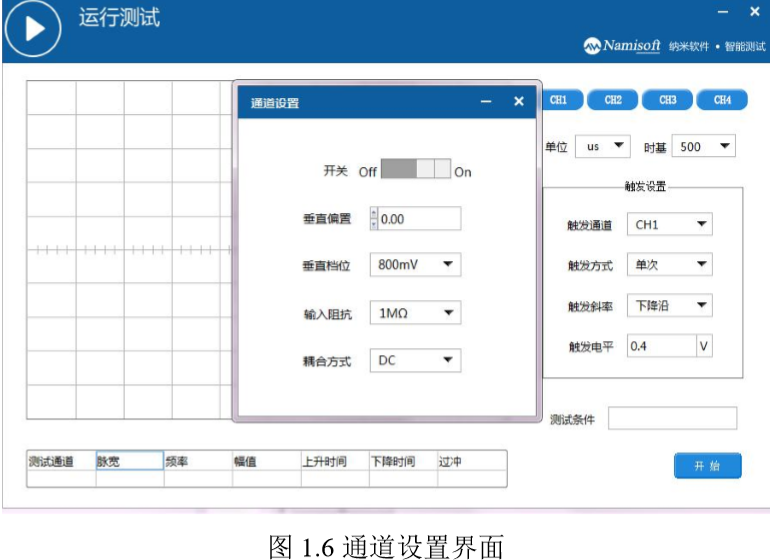Click the 测试条件 text field
776x560 pixels.
672,418
